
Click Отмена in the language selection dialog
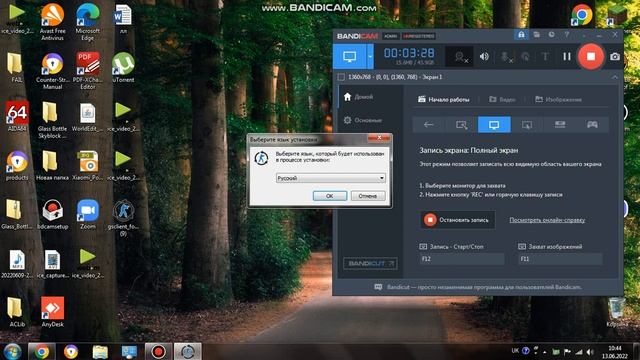tap(368, 196)
